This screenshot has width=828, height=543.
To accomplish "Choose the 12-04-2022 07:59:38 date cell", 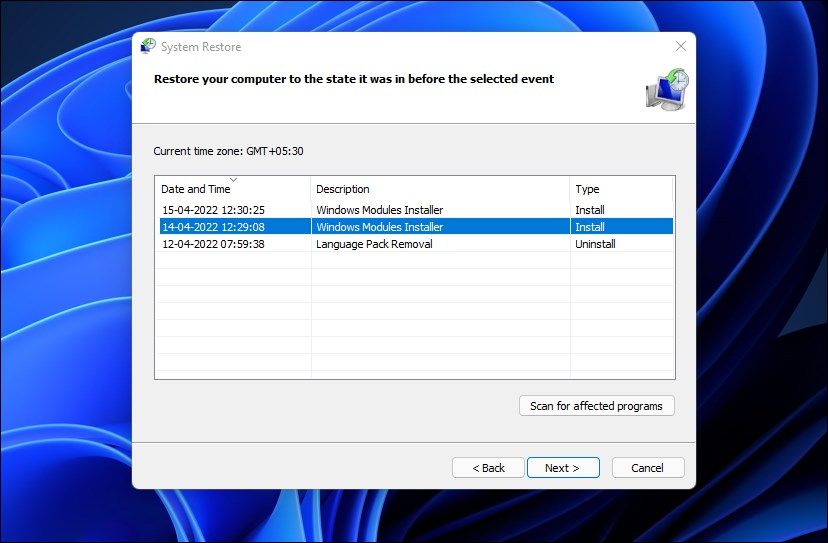I will [x=213, y=244].
